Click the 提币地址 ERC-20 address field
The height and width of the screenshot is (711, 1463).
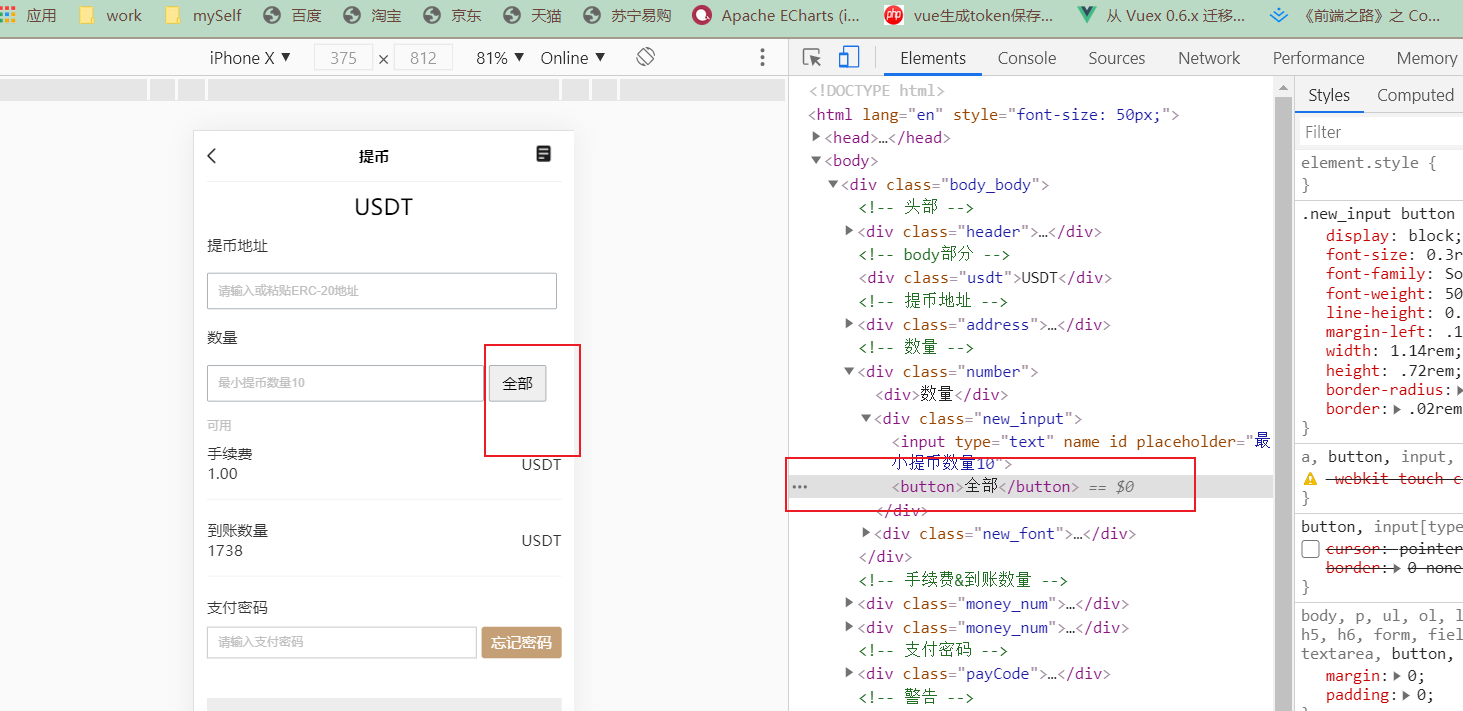(x=382, y=291)
